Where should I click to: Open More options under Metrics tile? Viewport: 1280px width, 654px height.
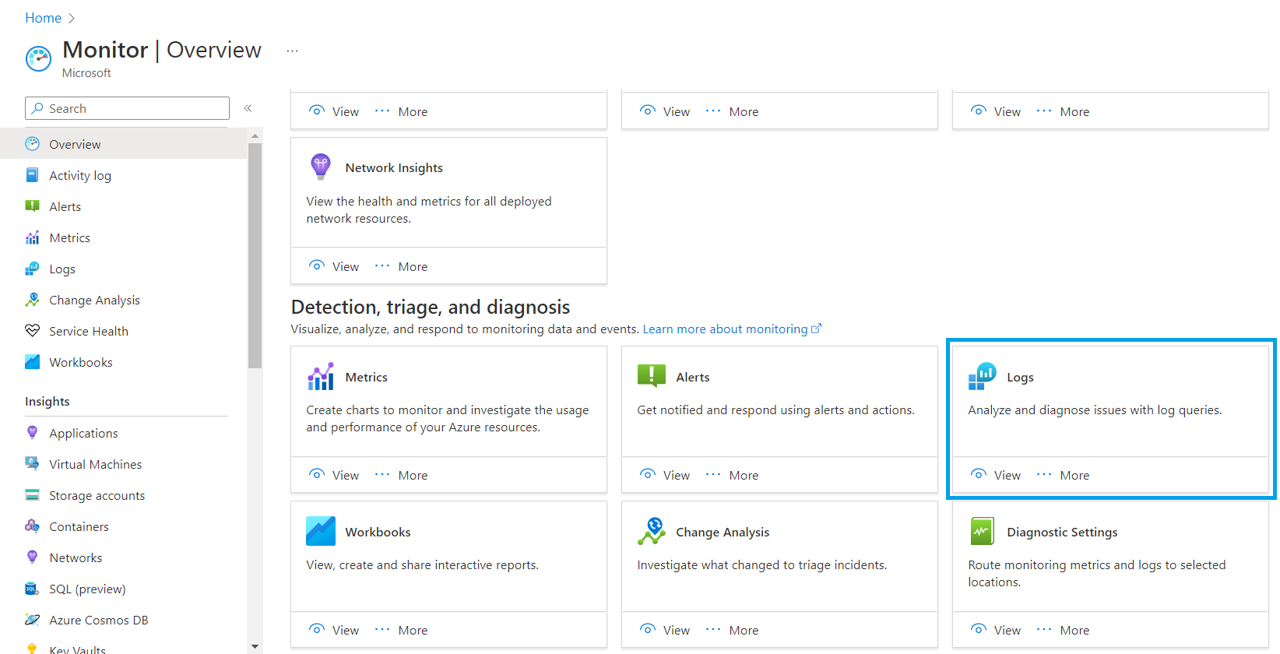point(400,475)
